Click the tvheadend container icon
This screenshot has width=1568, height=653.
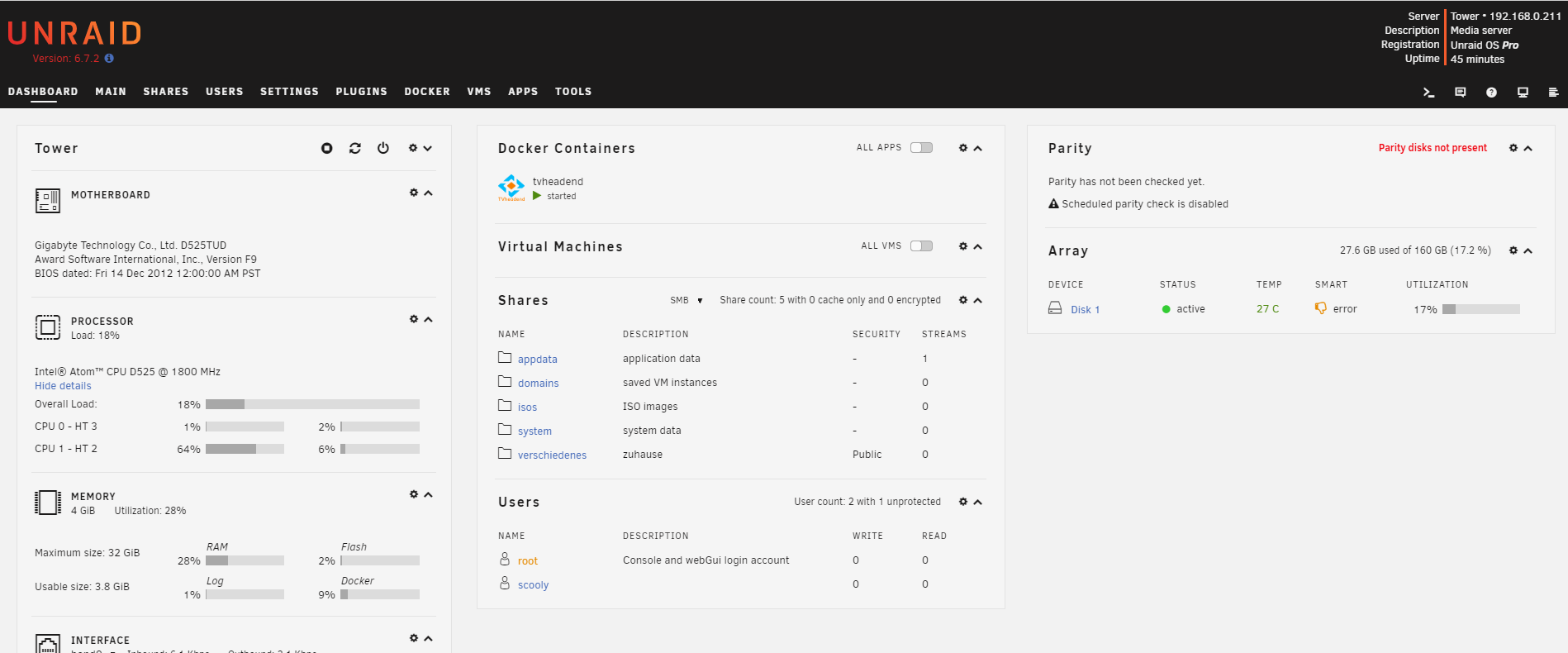511,188
